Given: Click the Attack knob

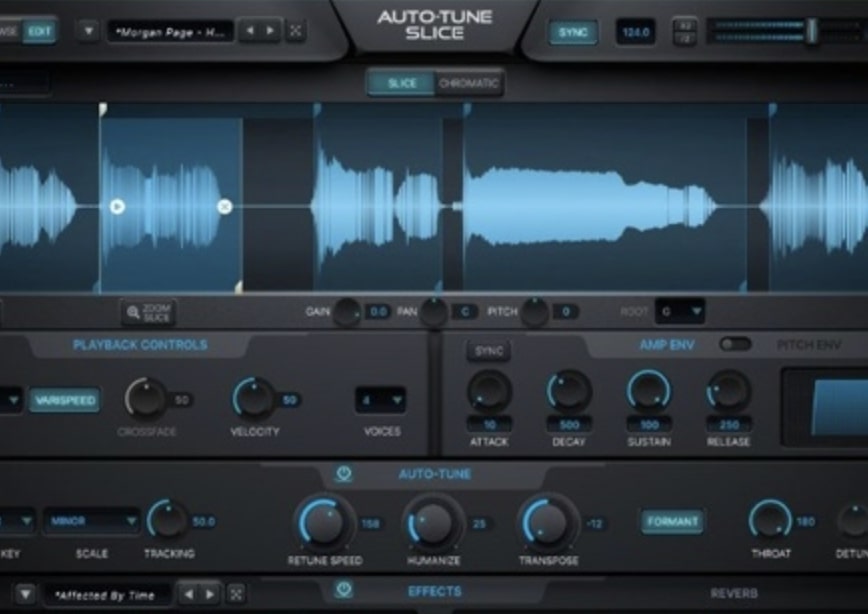Looking at the screenshot, I should (489, 391).
